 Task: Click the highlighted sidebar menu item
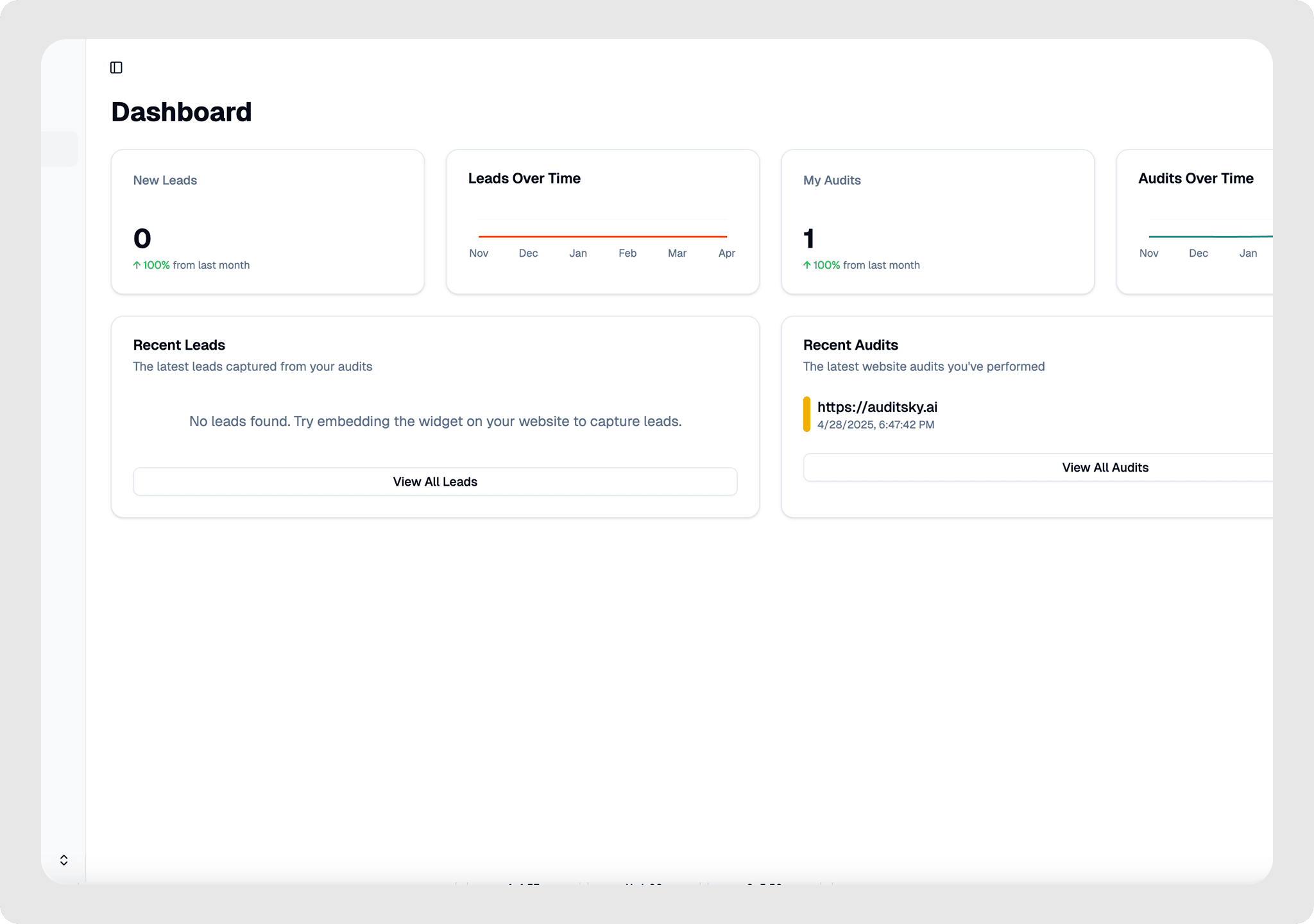(60, 149)
